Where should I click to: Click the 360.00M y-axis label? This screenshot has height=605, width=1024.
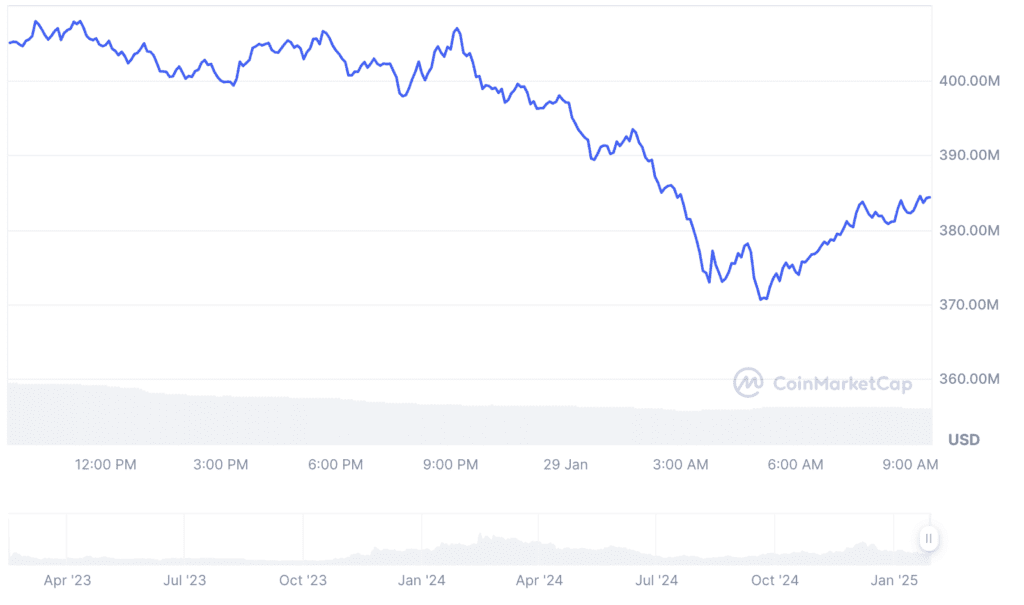[970, 380]
